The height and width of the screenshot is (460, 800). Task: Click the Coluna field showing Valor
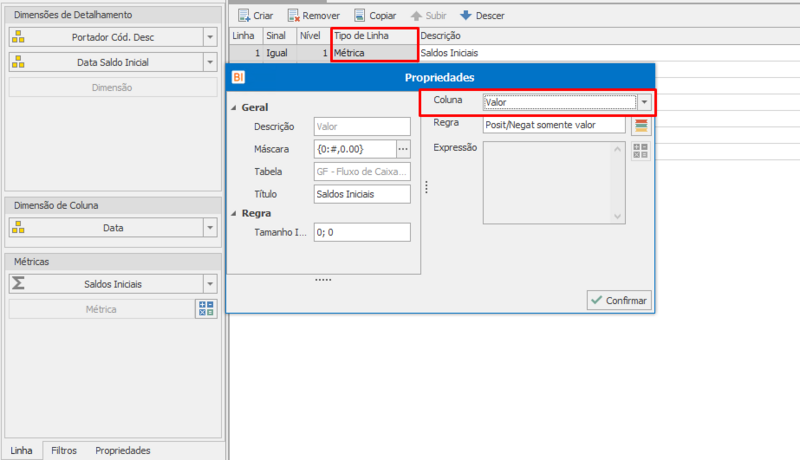click(560, 102)
